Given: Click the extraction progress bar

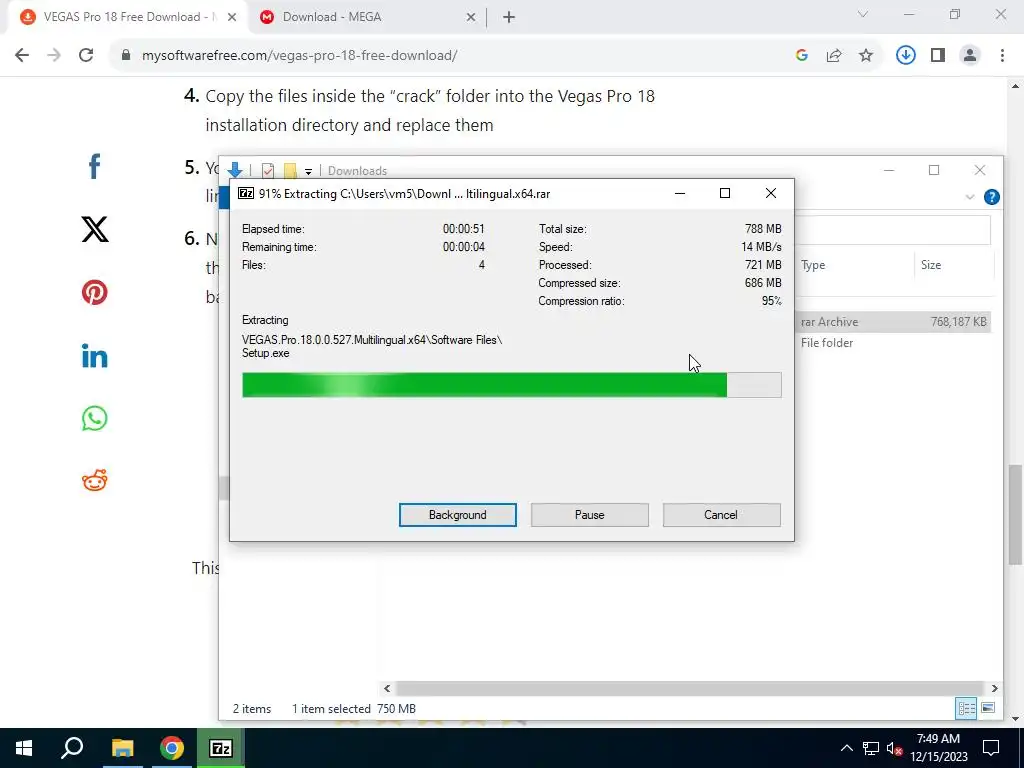Looking at the screenshot, I should pyautogui.click(x=511, y=385).
